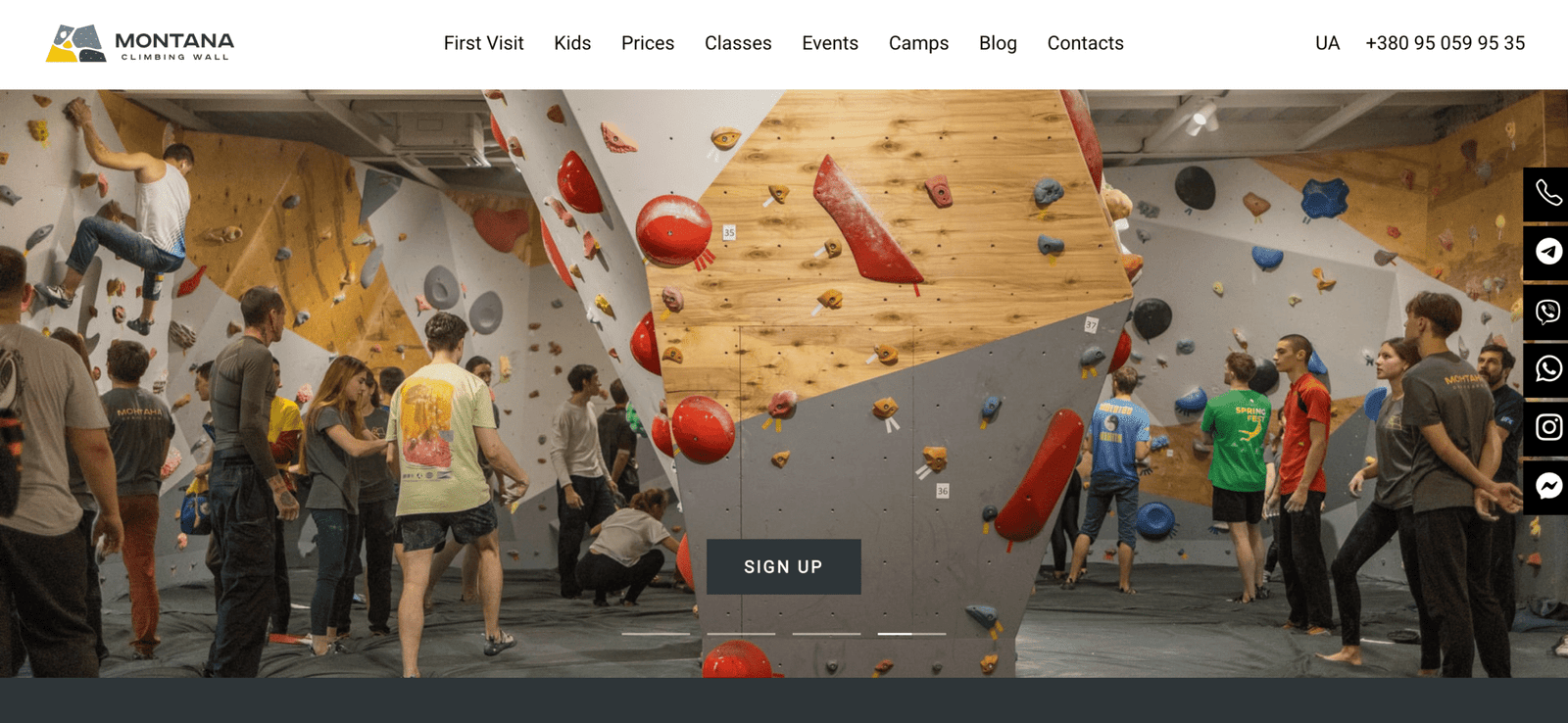Go to the first carousel slide indicator
This screenshot has width=1568, height=723.
(656, 634)
